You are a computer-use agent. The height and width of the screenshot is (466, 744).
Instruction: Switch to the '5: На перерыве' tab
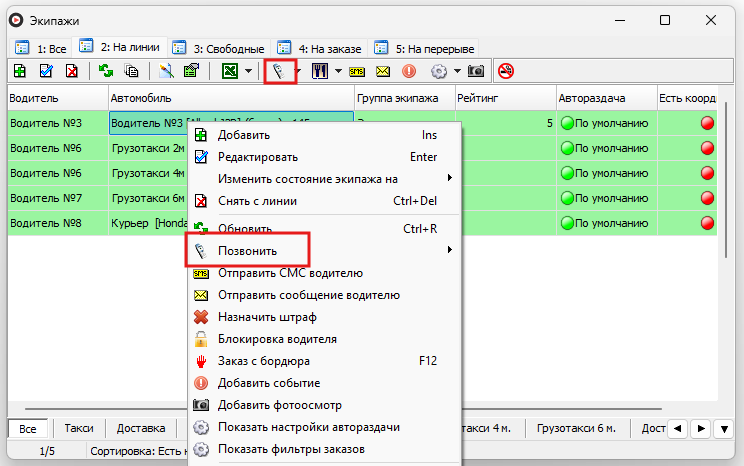coord(424,48)
